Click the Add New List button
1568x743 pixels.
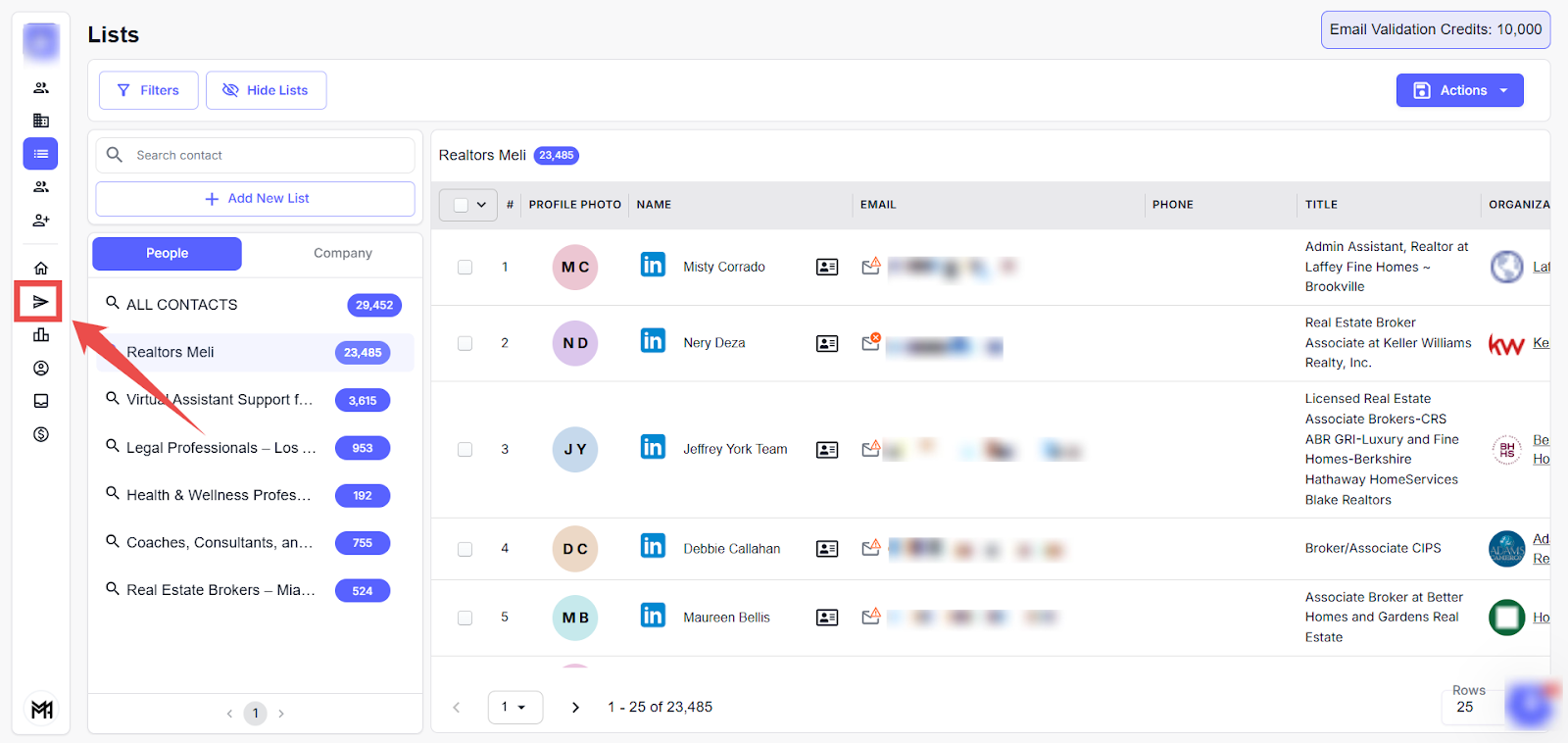[256, 199]
